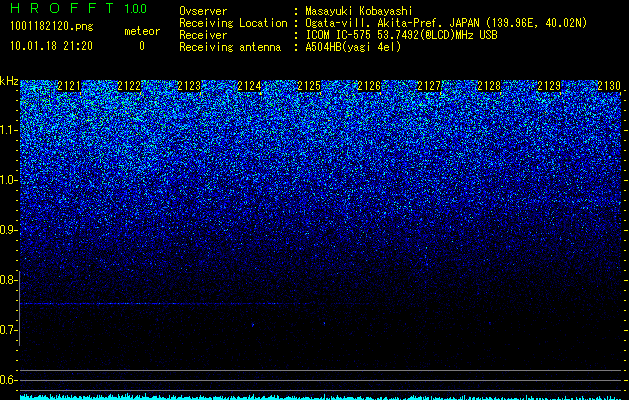Click the 1.1 kHz axis label
The image size is (629, 400).
pyautogui.click(x=9, y=130)
